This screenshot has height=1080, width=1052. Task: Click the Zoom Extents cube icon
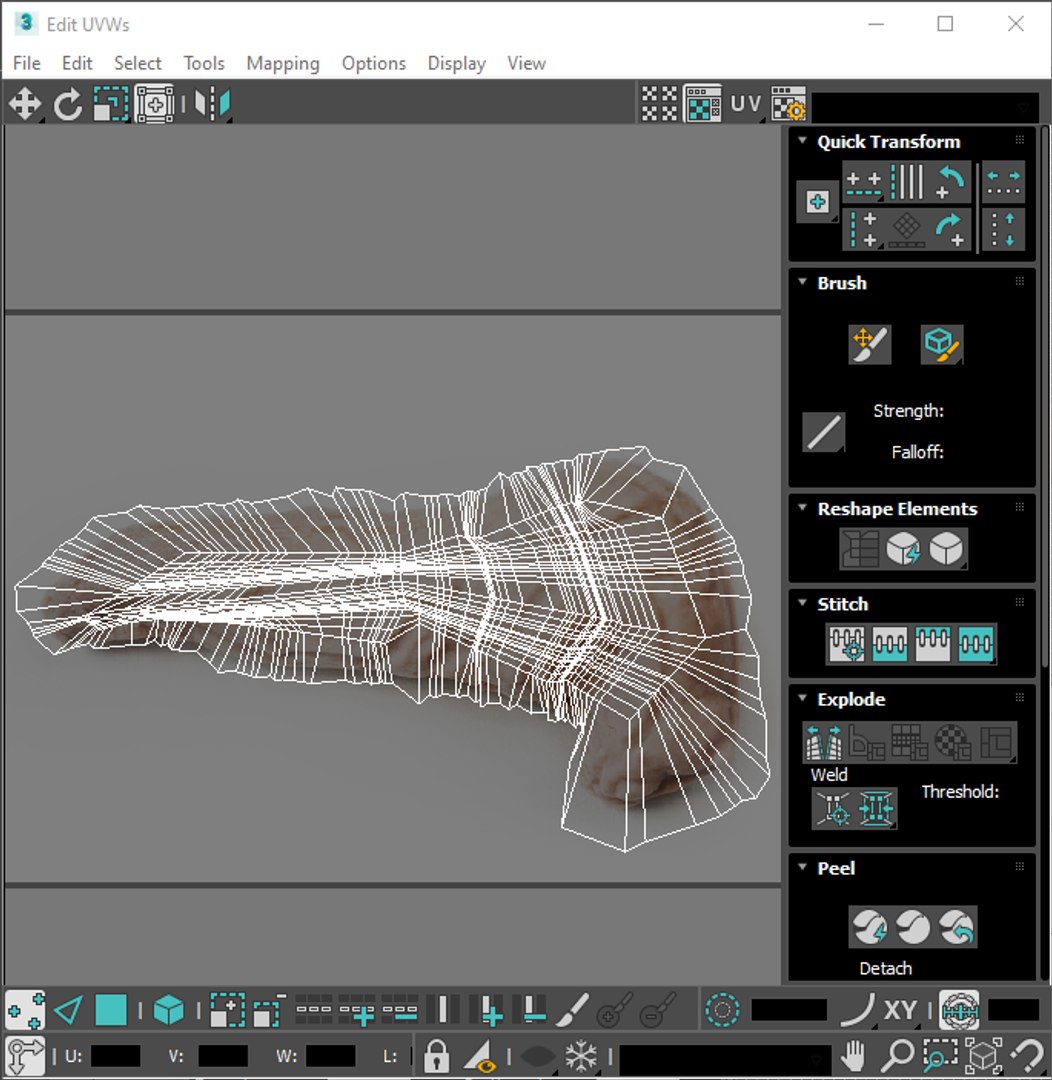tap(984, 1055)
